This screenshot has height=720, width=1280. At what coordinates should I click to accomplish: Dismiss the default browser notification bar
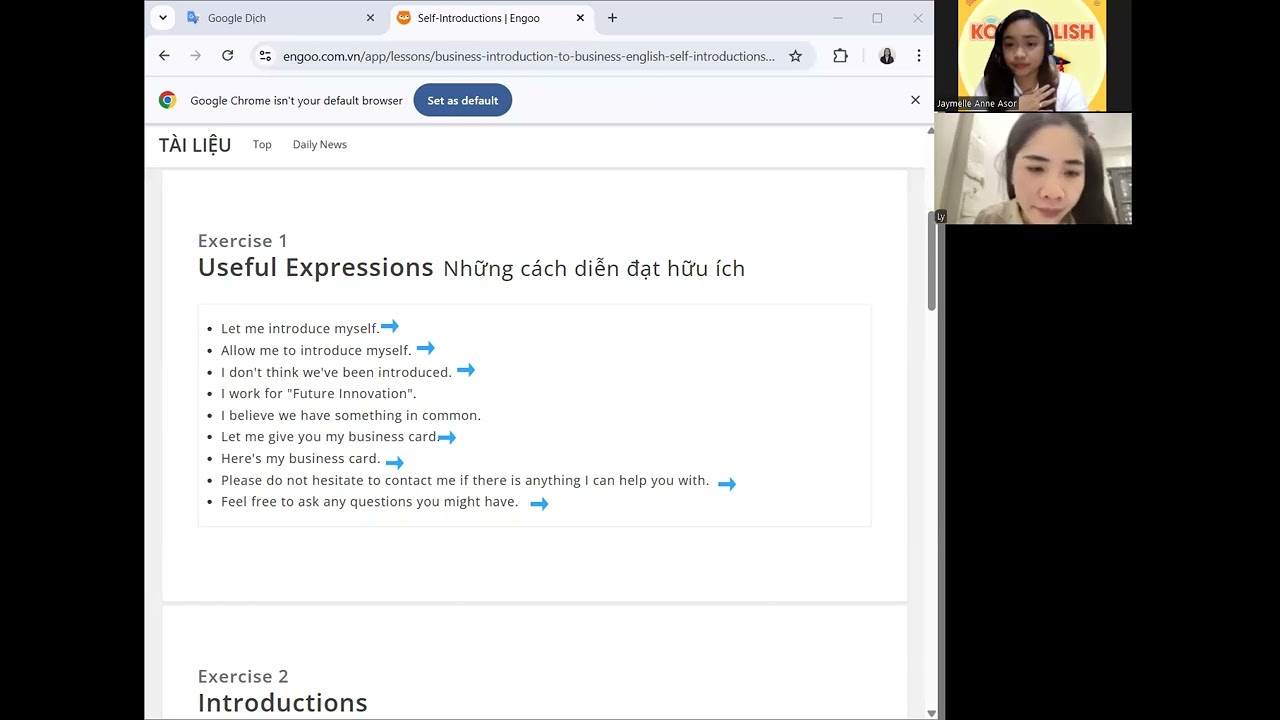click(x=915, y=100)
